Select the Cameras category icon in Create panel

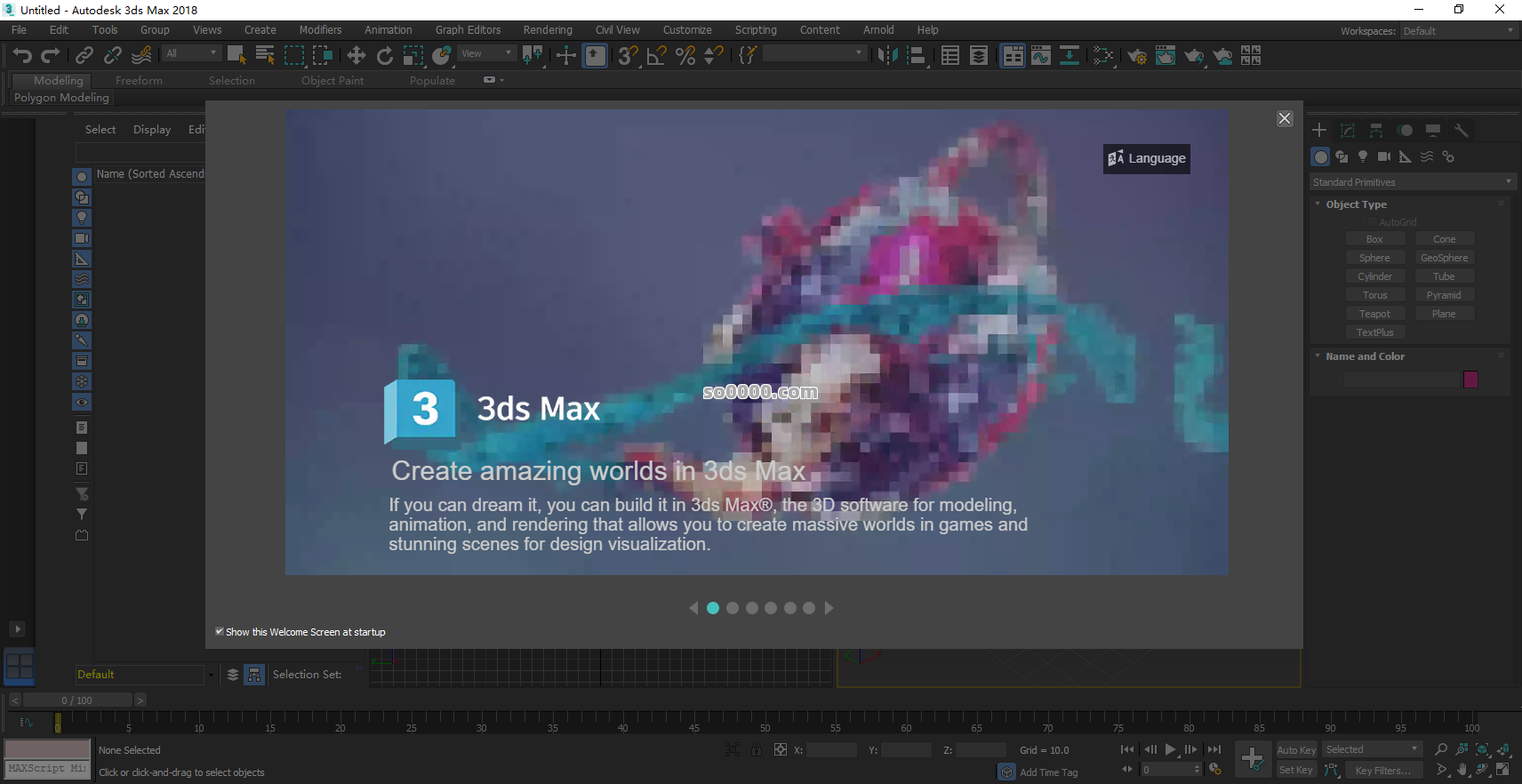(x=1384, y=156)
